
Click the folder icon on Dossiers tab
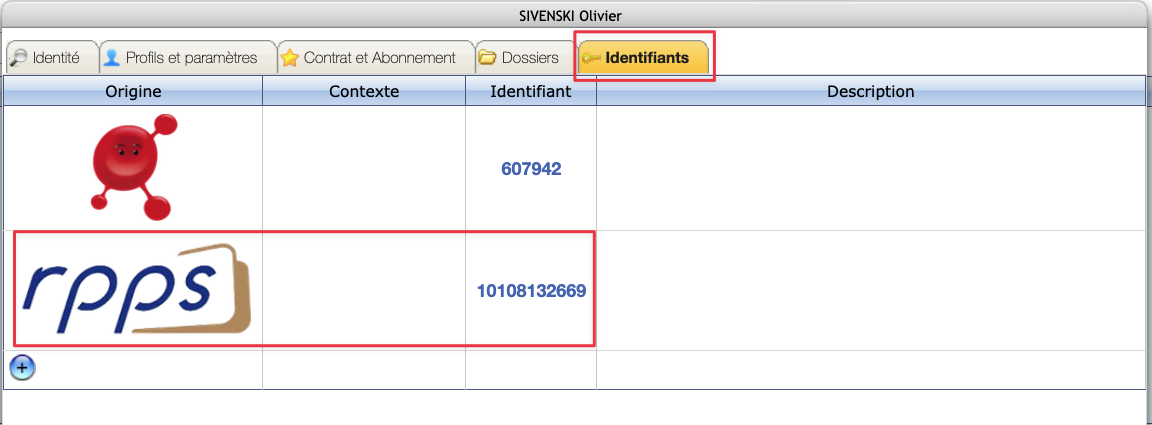coord(487,58)
